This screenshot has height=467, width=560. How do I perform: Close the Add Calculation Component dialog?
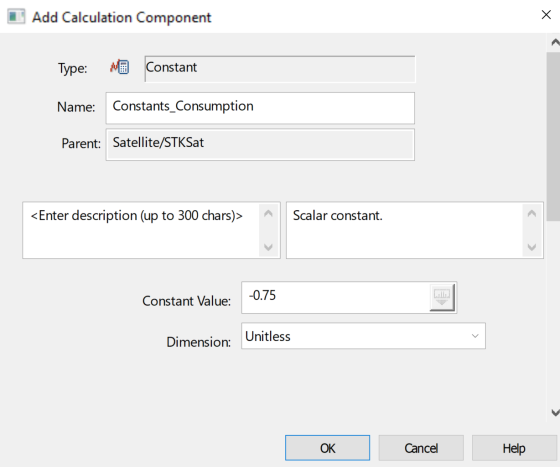pyautogui.click(x=546, y=15)
